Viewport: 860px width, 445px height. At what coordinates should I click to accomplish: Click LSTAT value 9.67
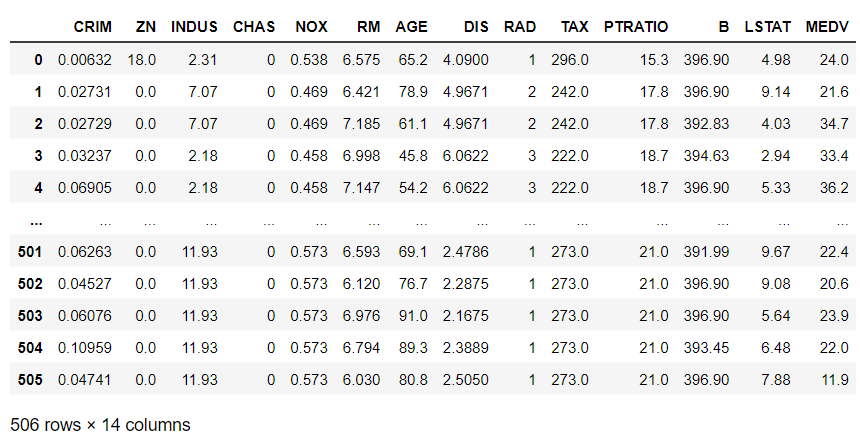coord(776,252)
